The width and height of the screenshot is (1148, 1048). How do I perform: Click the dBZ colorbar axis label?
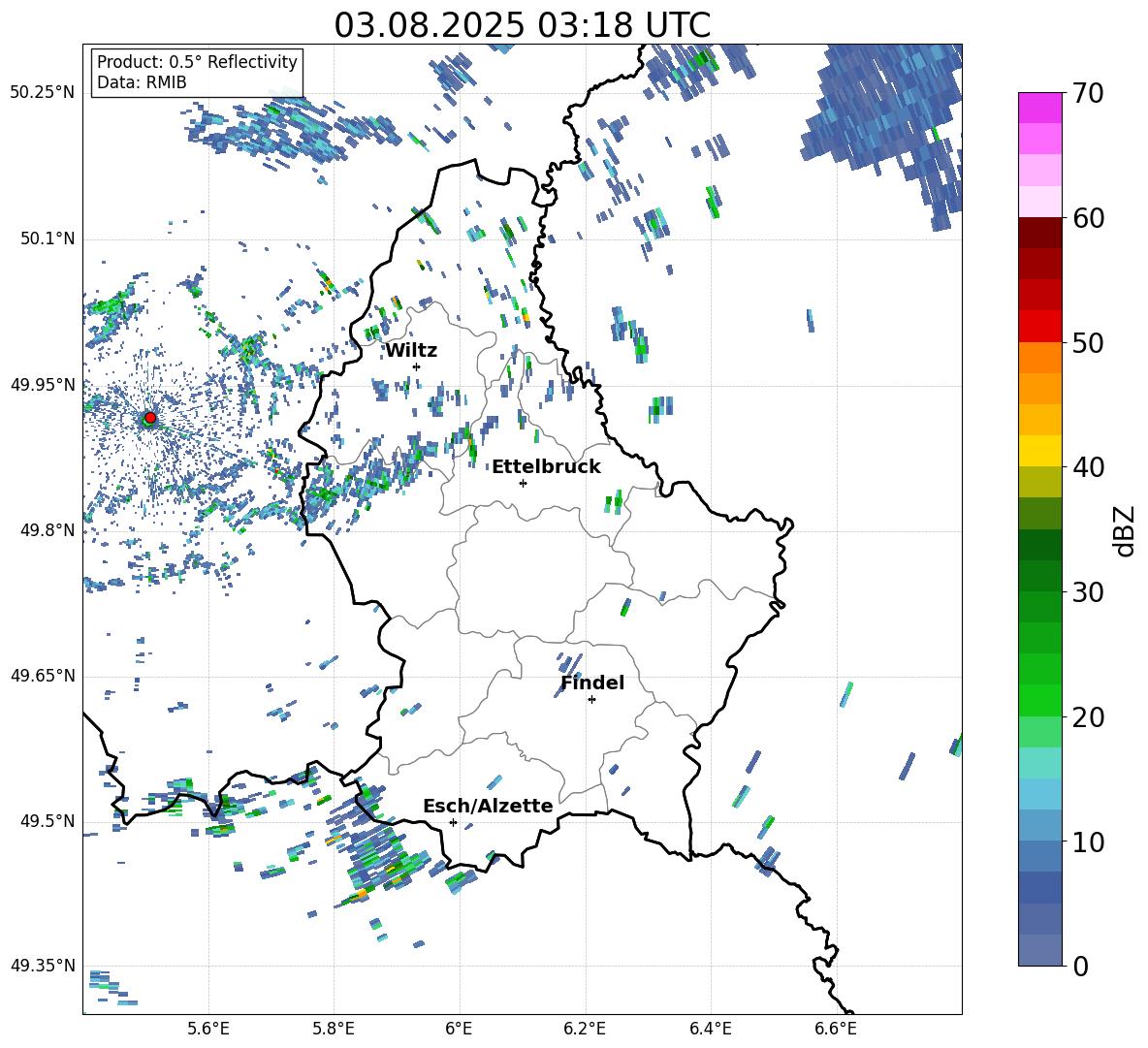[x=1126, y=530]
